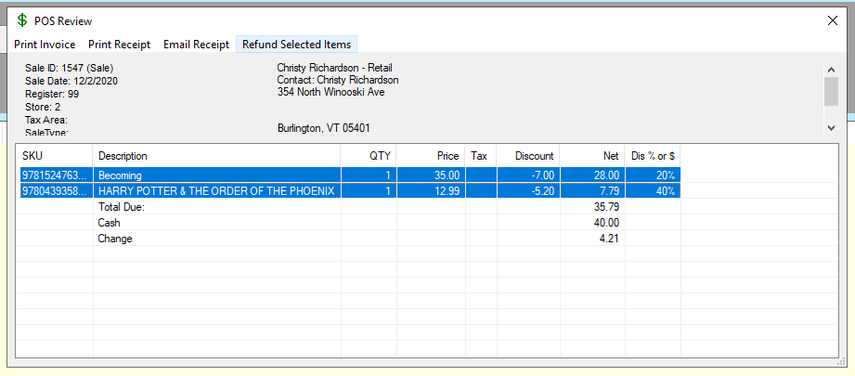Image resolution: width=855 pixels, height=376 pixels.
Task: Click the 4.21 change amount
Action: 609,238
